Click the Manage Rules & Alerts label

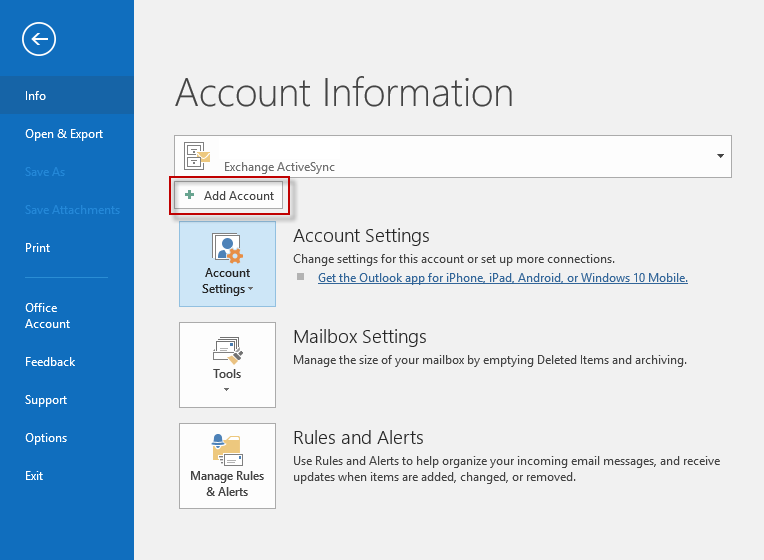pos(227,484)
